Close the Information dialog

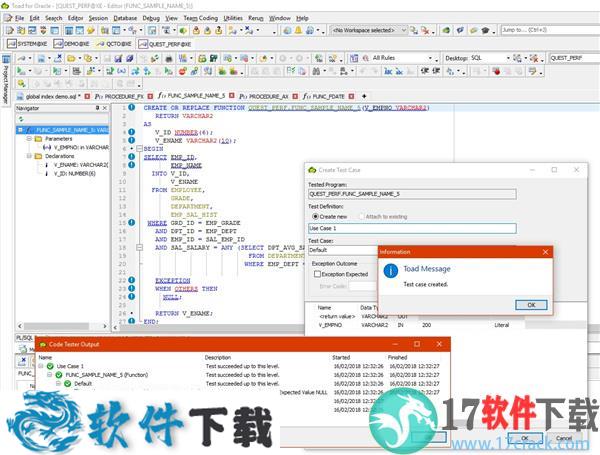coord(545,252)
